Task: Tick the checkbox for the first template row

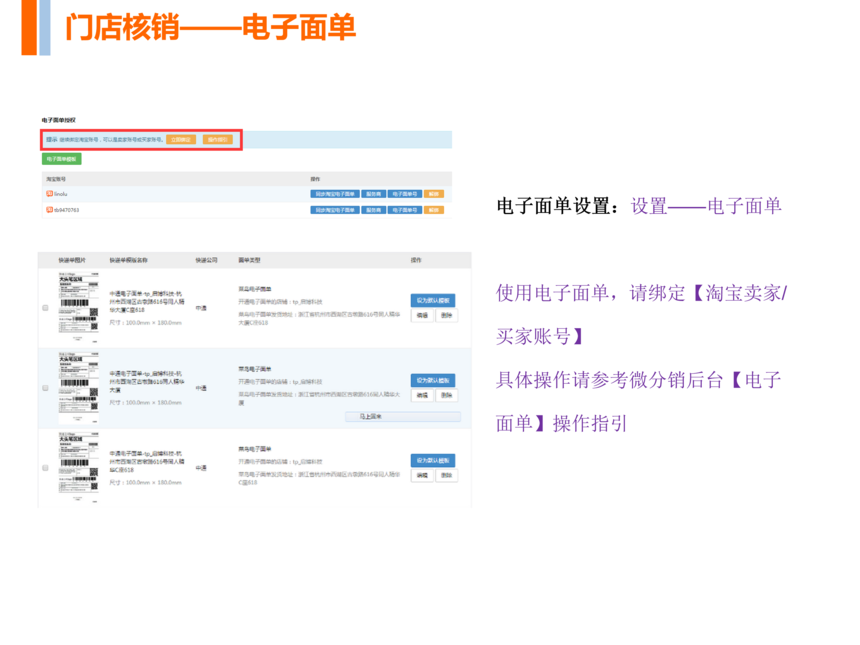Action: click(x=45, y=308)
